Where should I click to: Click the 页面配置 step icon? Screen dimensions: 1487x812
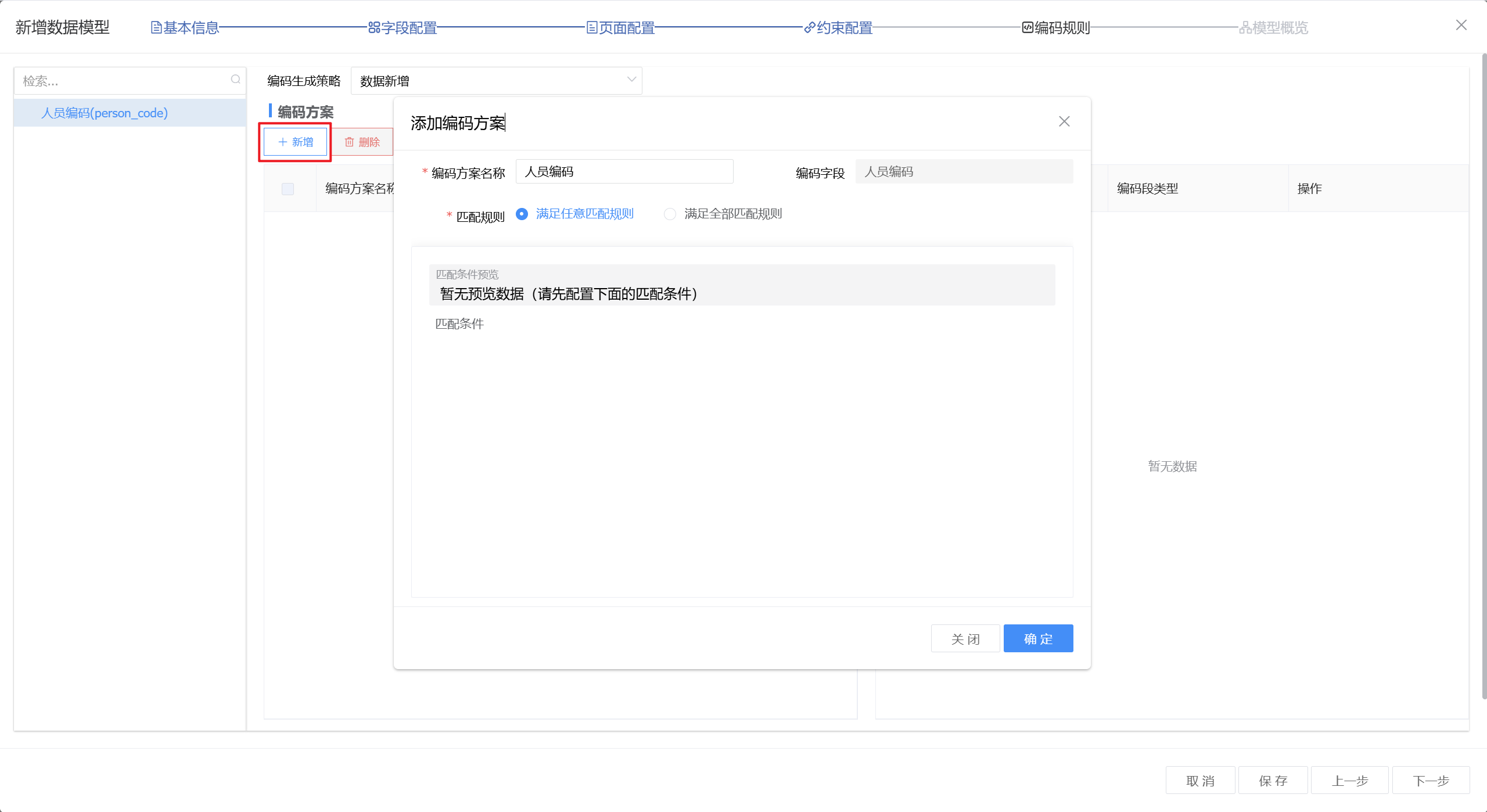591,27
